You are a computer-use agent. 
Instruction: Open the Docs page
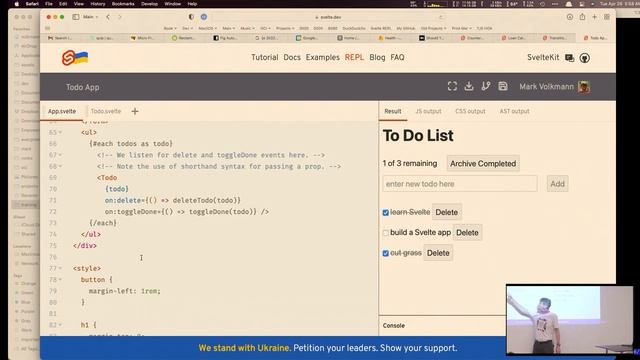tap(292, 58)
